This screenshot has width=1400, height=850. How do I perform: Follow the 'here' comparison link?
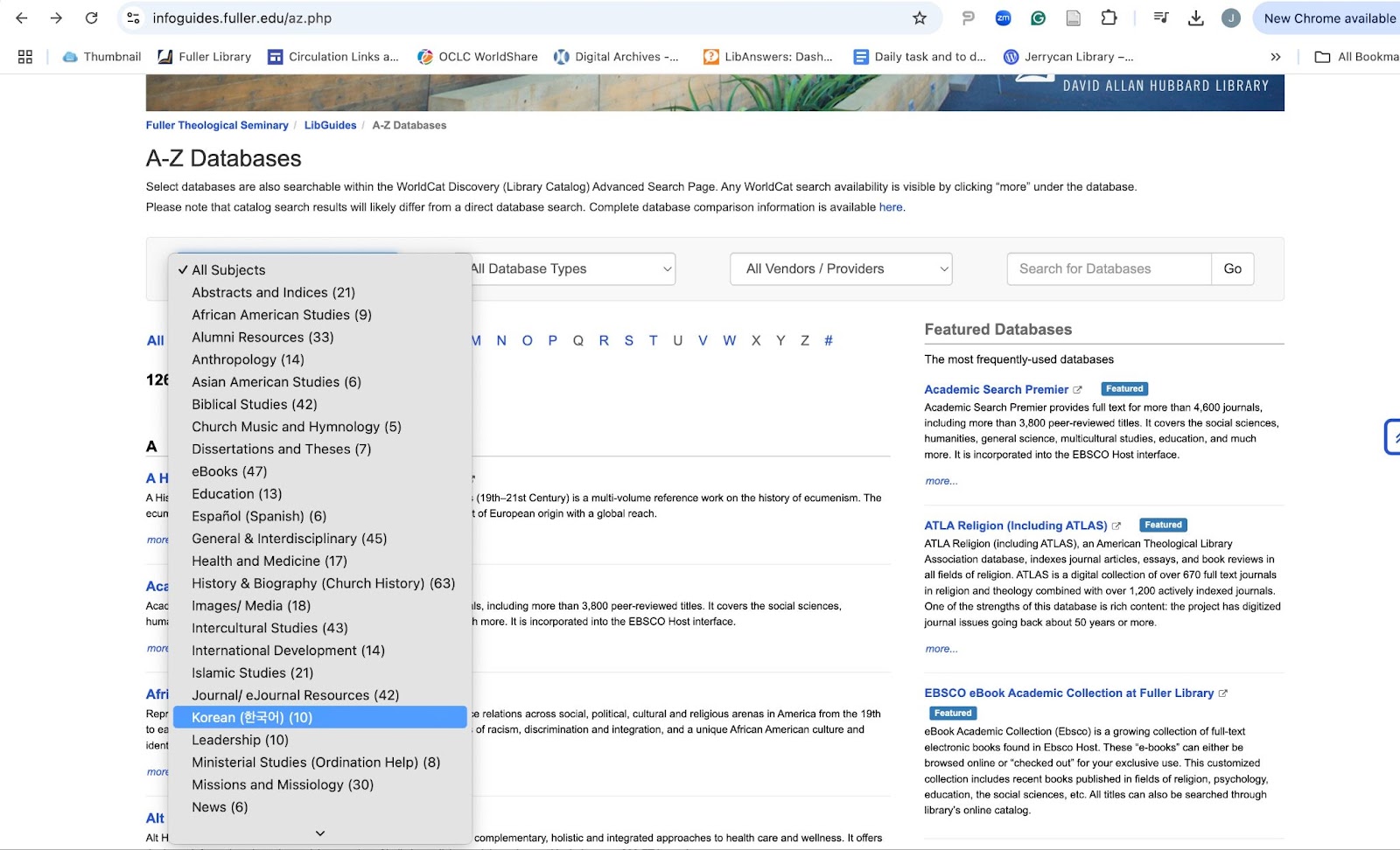coord(891,208)
